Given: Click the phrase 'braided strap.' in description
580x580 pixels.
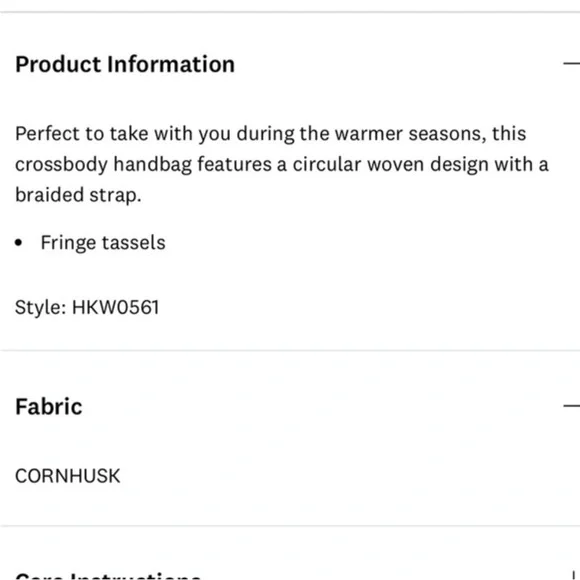Looking at the screenshot, I should pos(78,195).
